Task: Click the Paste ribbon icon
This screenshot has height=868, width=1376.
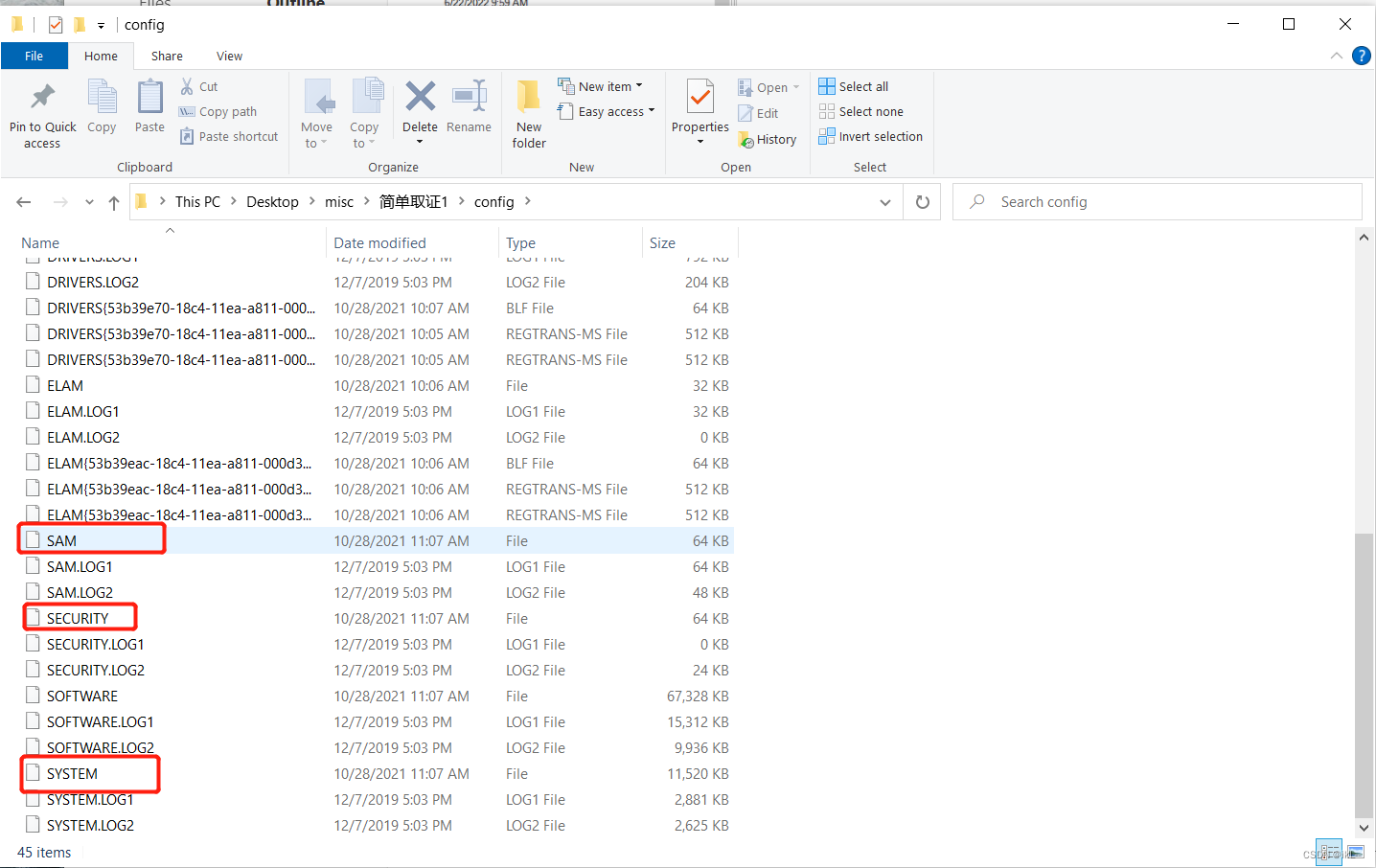Action: click(149, 97)
